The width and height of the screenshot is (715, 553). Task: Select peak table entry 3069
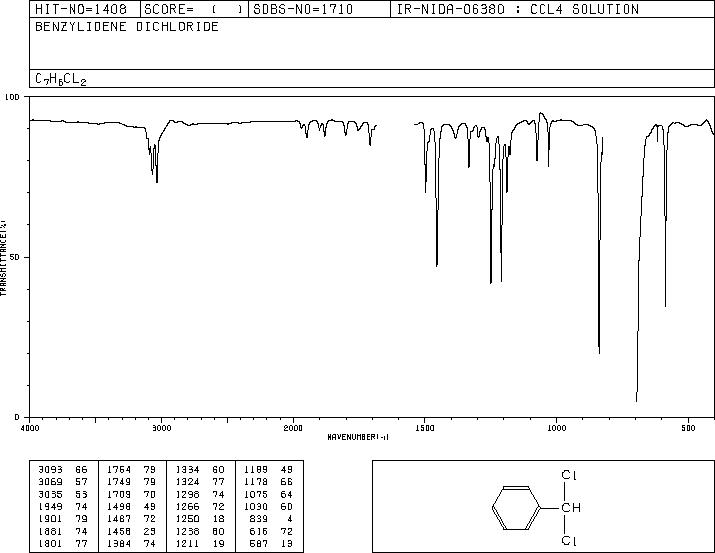tap(51, 482)
